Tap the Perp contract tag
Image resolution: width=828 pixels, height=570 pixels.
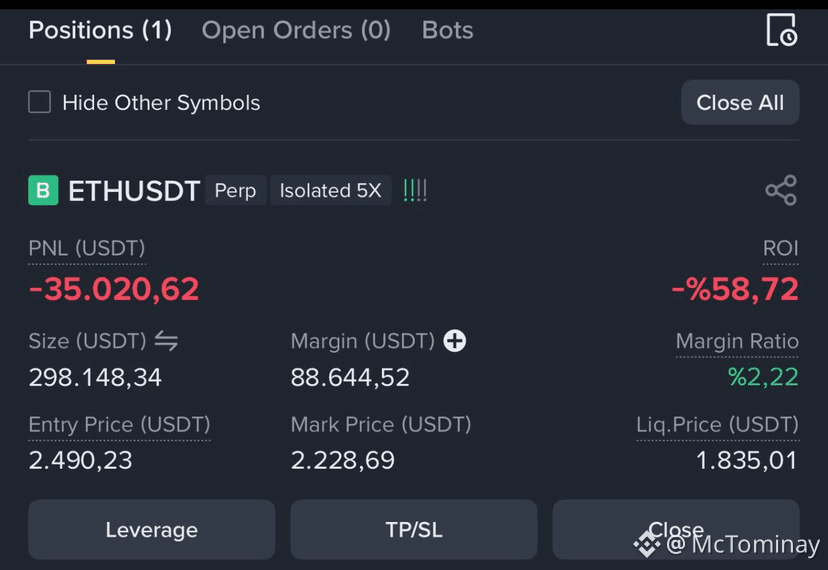(x=236, y=190)
